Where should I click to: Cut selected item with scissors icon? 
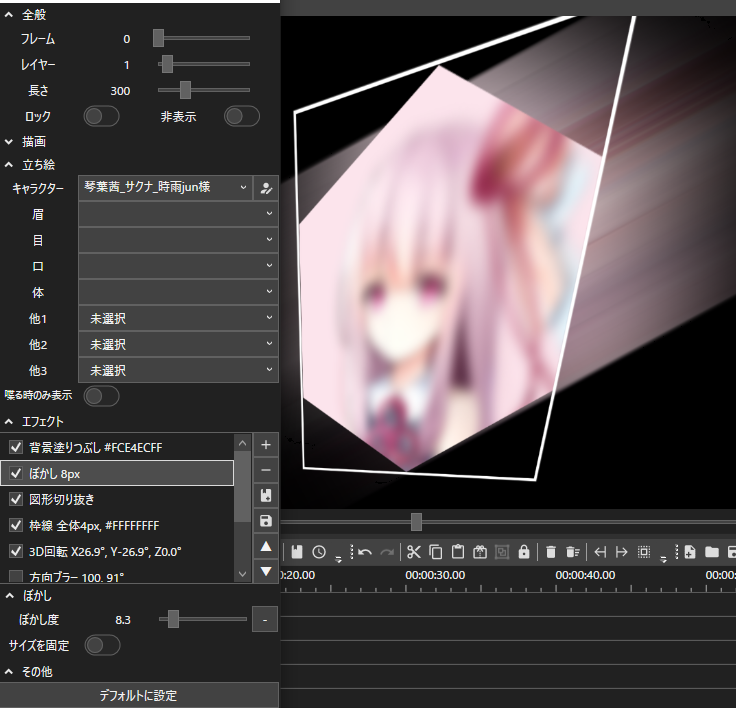pyautogui.click(x=414, y=552)
